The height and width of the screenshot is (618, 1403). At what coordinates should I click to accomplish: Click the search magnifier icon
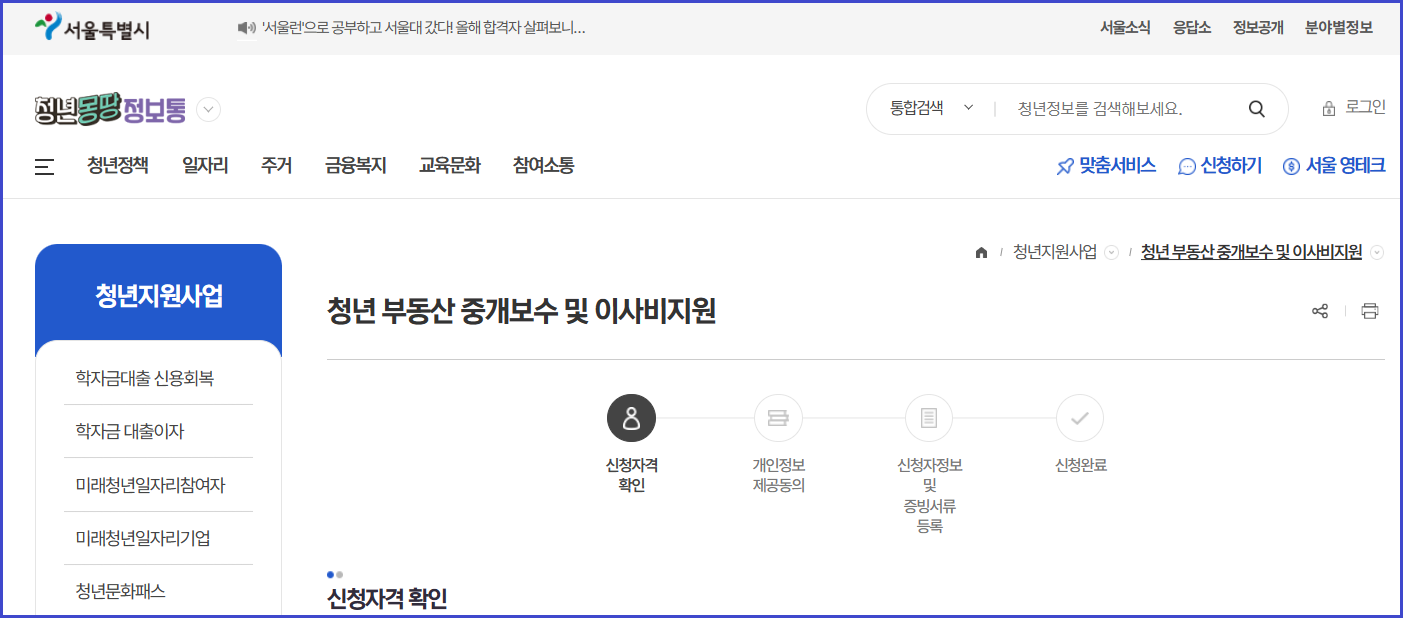(x=1256, y=108)
